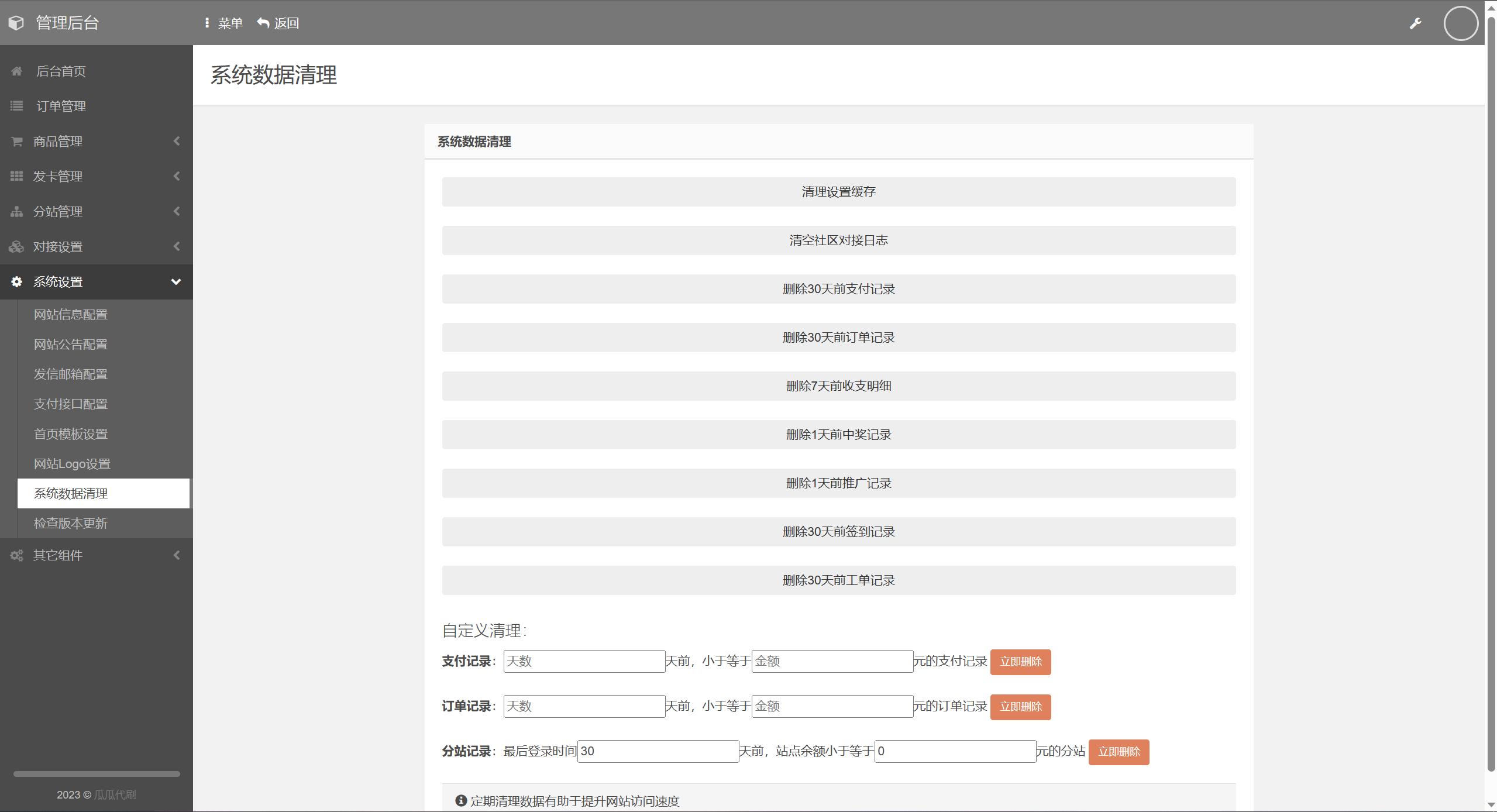1497x812 pixels.
Task: Expand the 其它组件 submenu arrow
Action: [x=176, y=555]
